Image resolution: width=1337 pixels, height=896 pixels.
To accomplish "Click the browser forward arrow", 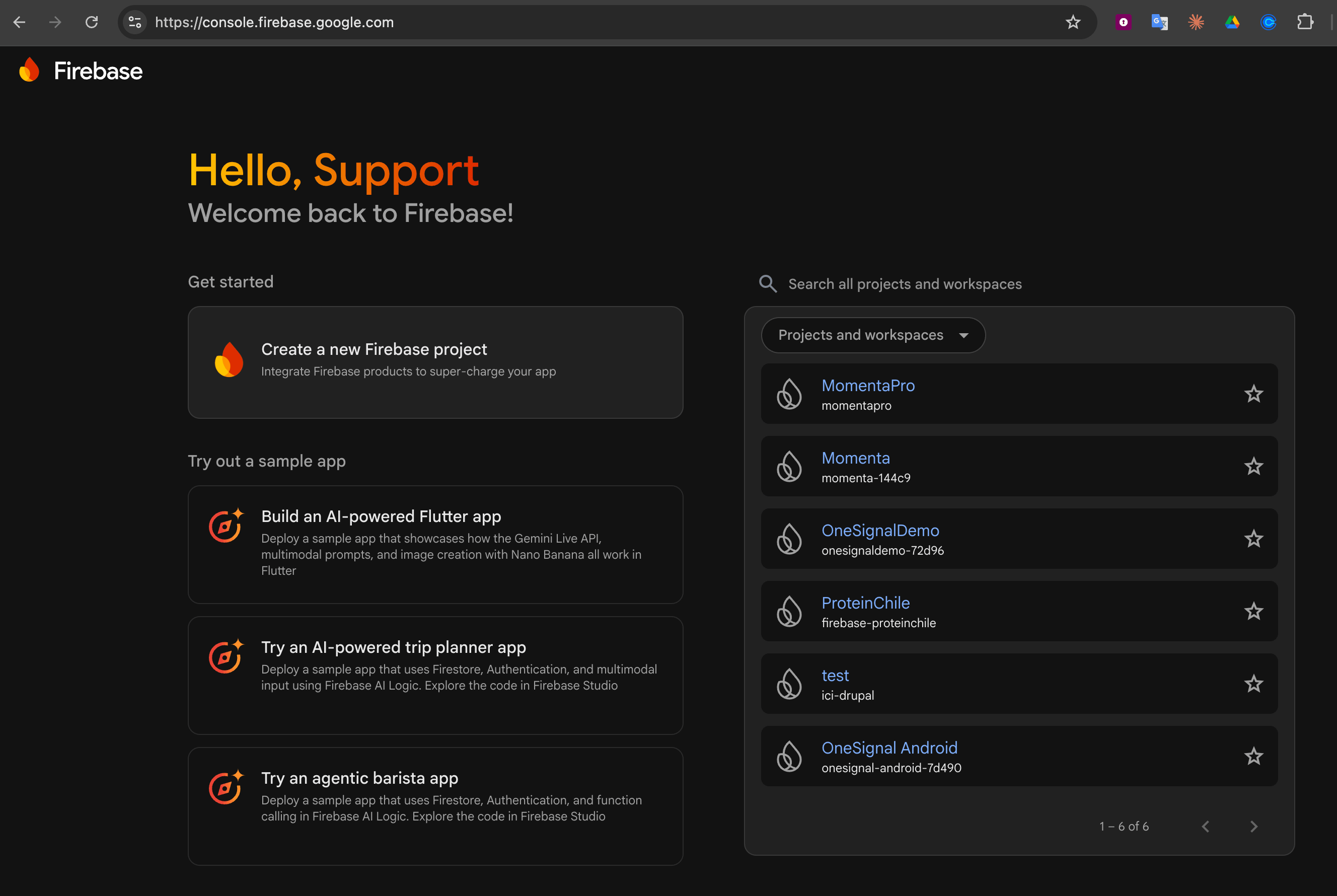I will 55,22.
